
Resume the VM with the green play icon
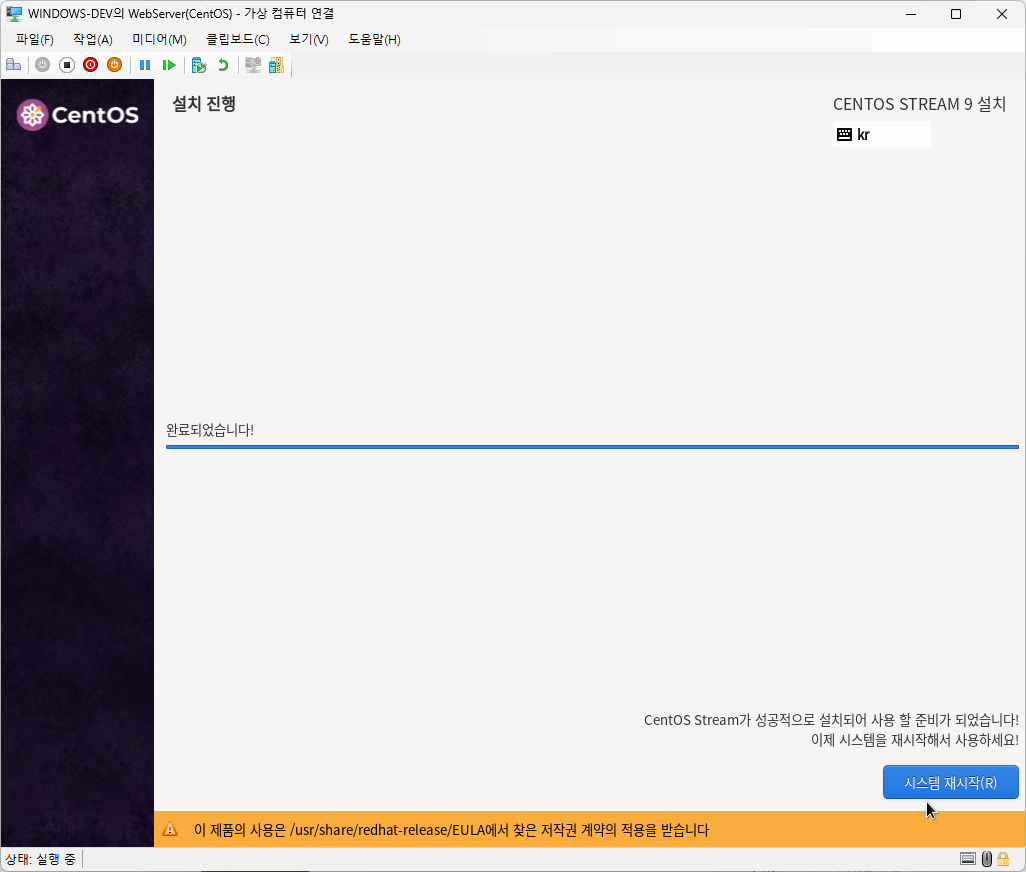[171, 64]
